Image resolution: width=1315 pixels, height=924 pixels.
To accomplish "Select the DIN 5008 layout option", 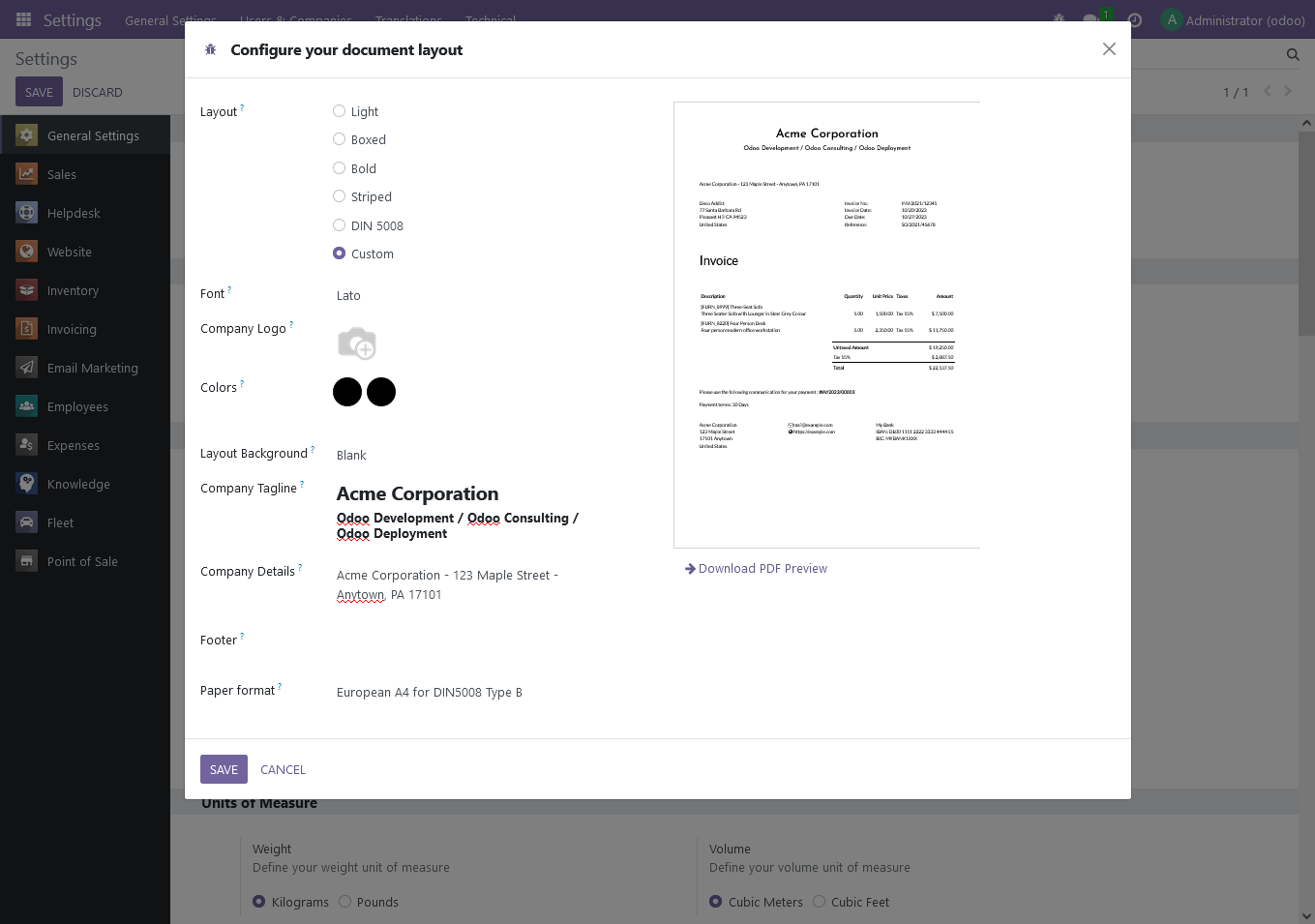I will [340, 224].
